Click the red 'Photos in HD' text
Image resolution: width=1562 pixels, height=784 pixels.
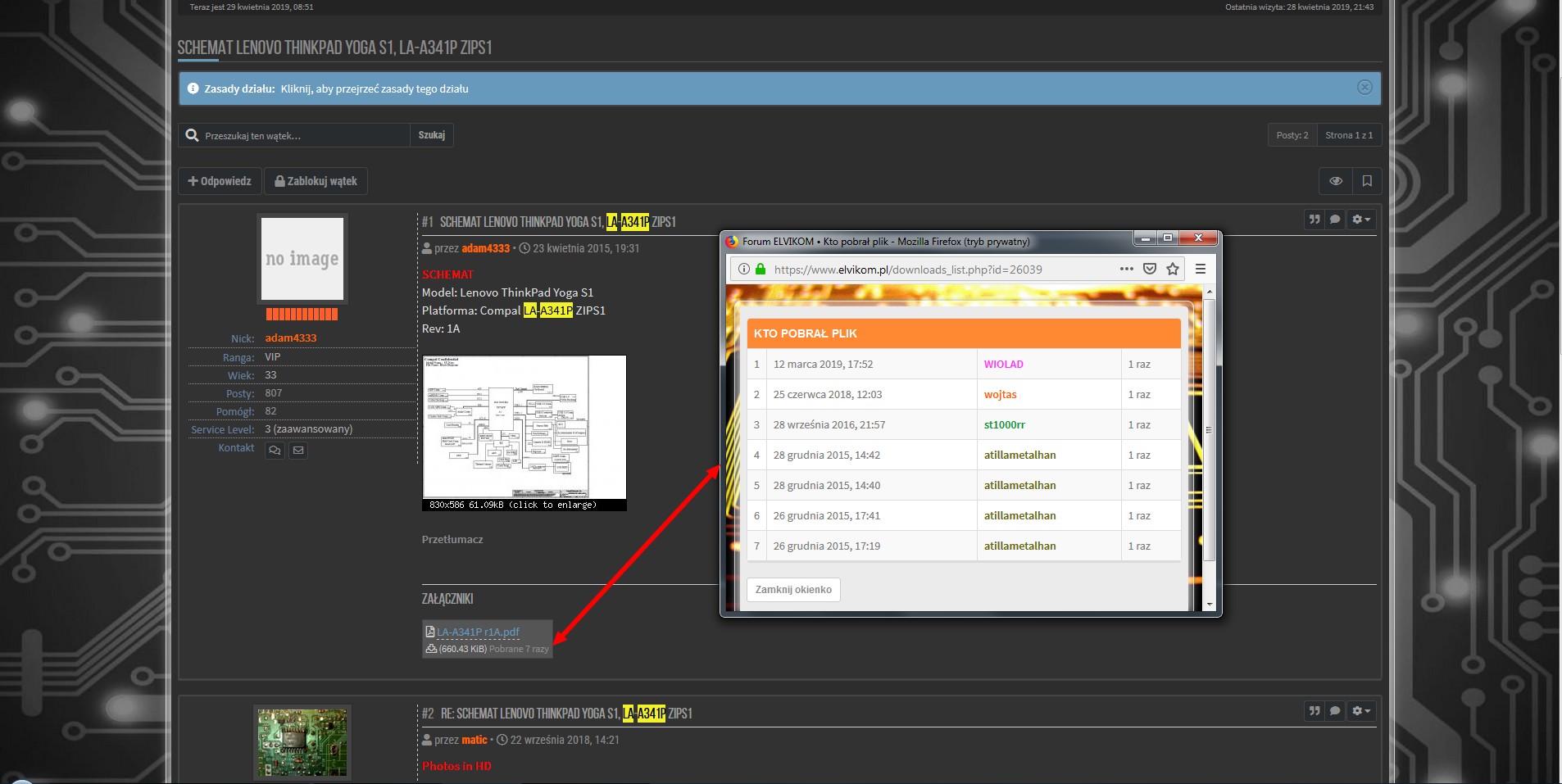point(456,766)
